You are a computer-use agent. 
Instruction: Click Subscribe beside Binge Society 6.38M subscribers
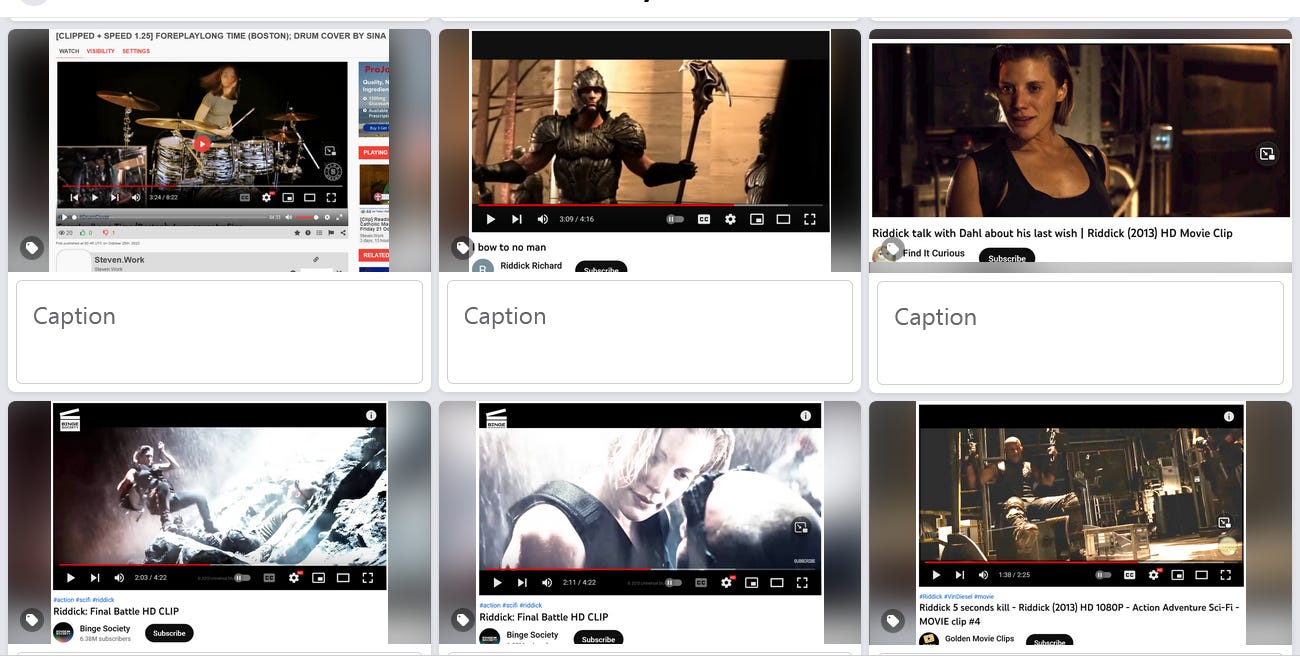(x=169, y=633)
